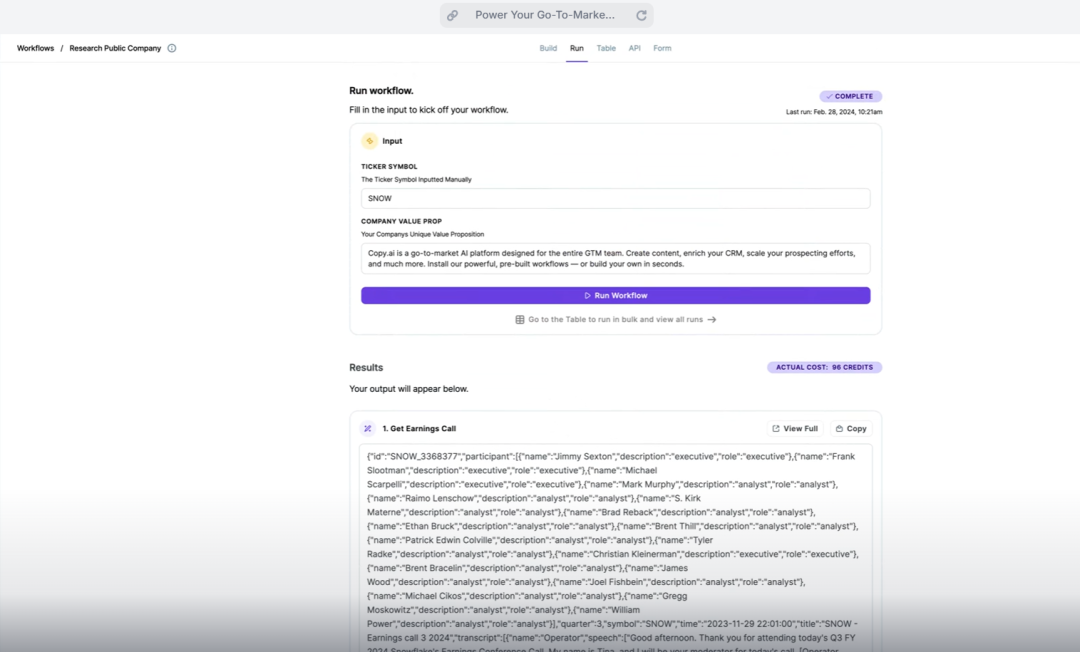Navigate to Workflows in the breadcrumb
The image size is (1080, 652).
click(35, 48)
